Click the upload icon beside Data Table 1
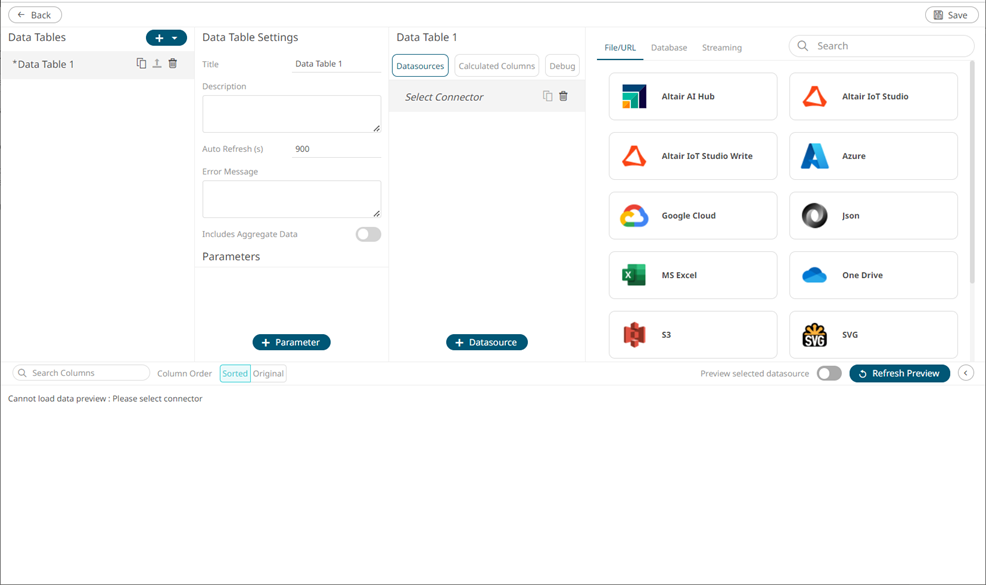This screenshot has height=585, width=986. [x=157, y=64]
